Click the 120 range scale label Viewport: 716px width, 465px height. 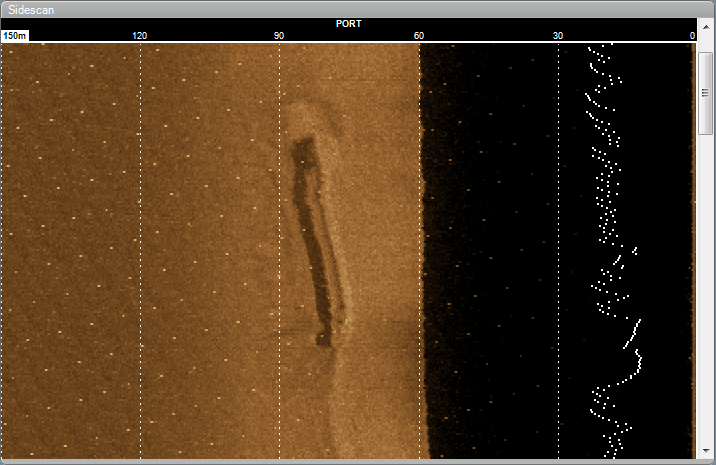pos(140,36)
